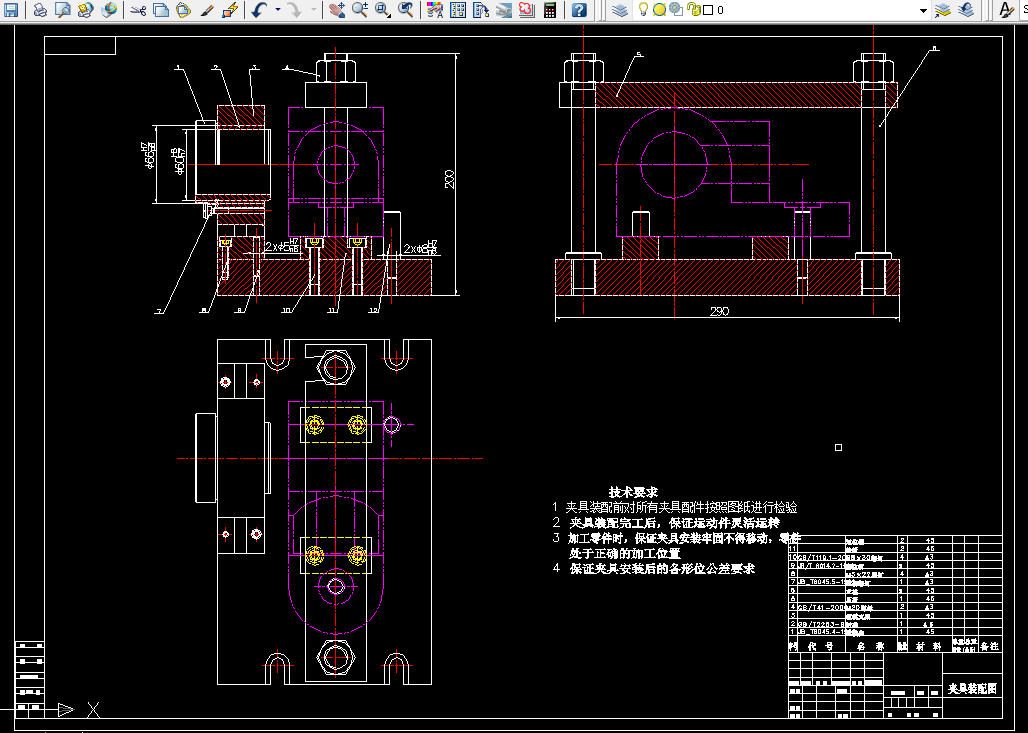Click the Zoom Previous icon
The image size is (1028, 733).
[x=406, y=10]
